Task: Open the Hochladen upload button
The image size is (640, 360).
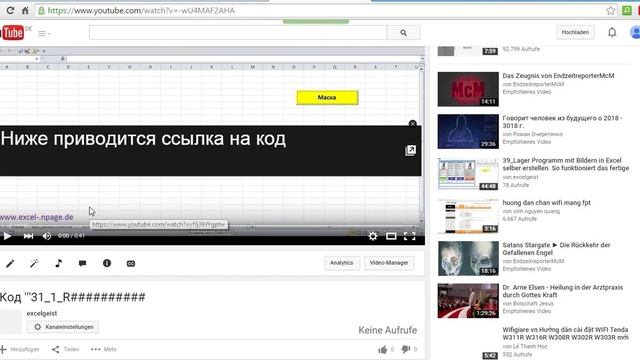Action: 575,32
